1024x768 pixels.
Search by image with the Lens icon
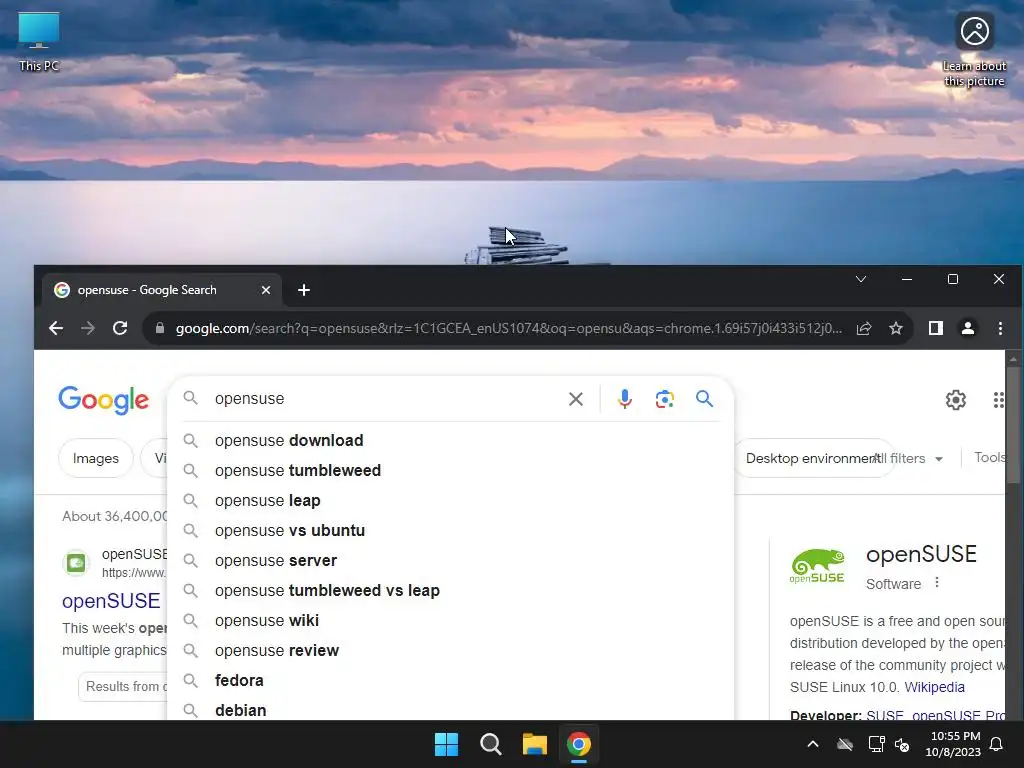tap(664, 399)
